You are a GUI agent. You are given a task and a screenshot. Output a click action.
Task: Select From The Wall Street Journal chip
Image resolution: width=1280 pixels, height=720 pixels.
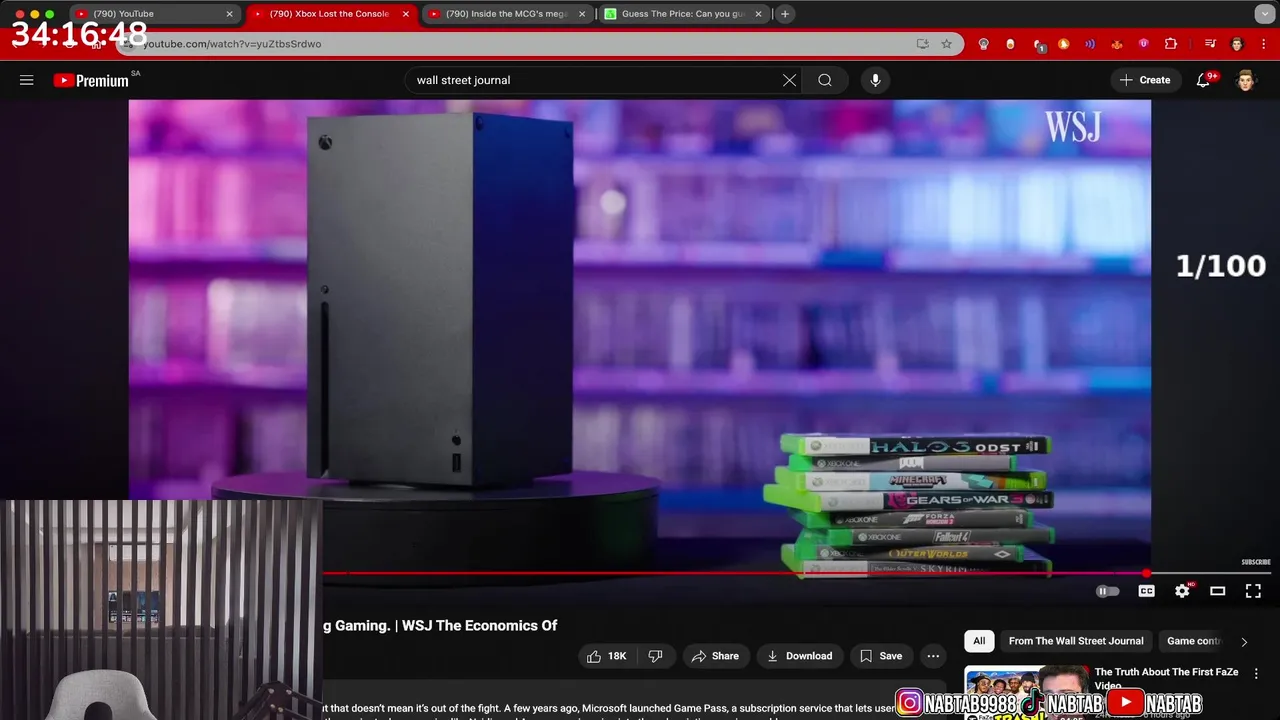1076,641
